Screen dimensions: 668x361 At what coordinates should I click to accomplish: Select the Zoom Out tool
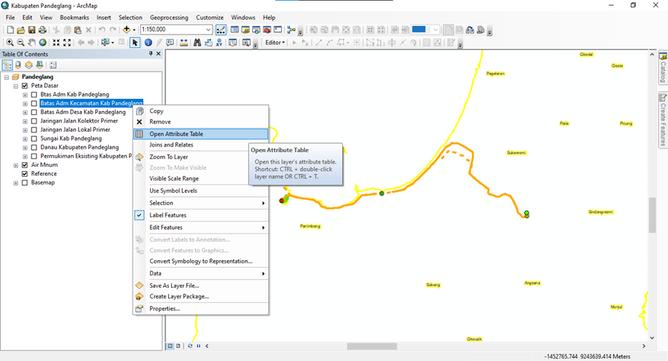[20, 43]
